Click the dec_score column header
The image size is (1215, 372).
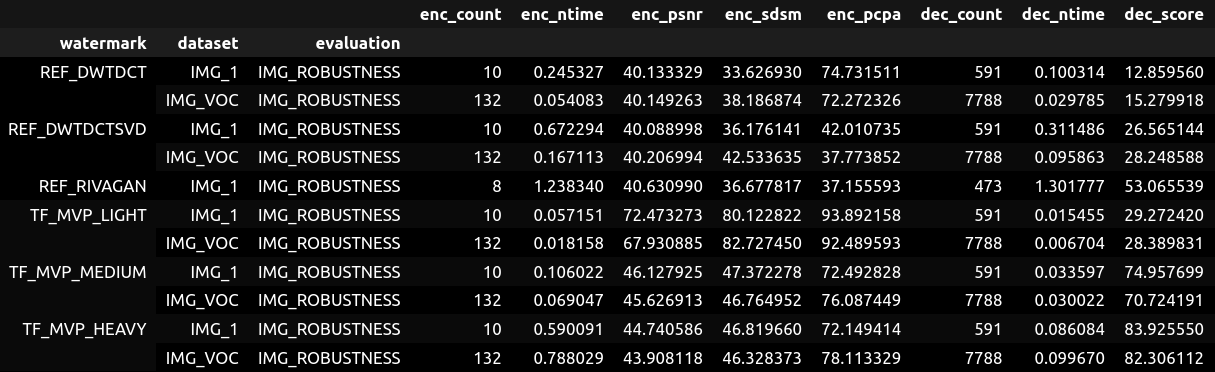coord(1165,14)
